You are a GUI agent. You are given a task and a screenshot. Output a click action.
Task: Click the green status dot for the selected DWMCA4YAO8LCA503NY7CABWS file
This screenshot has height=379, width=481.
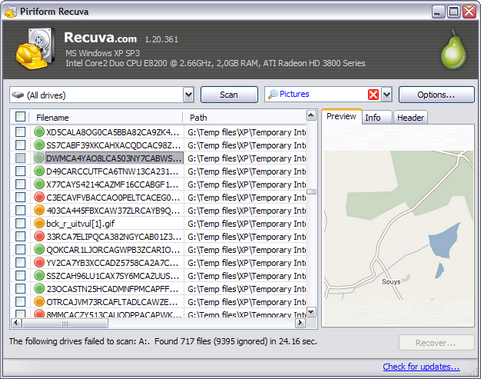point(39,158)
